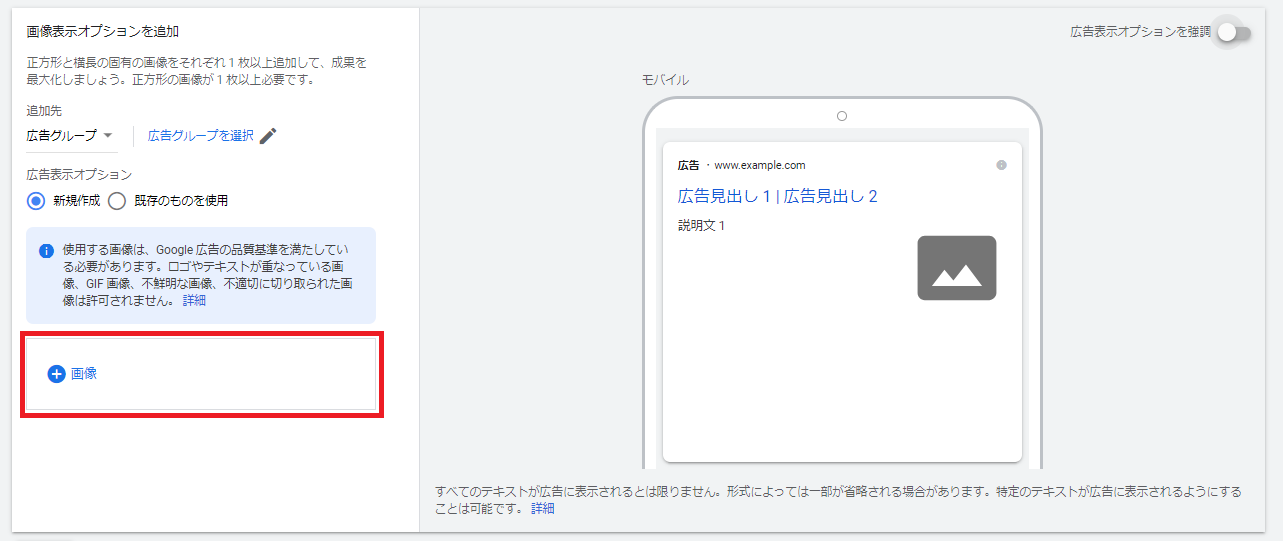Toggle the 広告表示オプションを強調 switch
This screenshot has width=1283, height=541.
click(1233, 32)
